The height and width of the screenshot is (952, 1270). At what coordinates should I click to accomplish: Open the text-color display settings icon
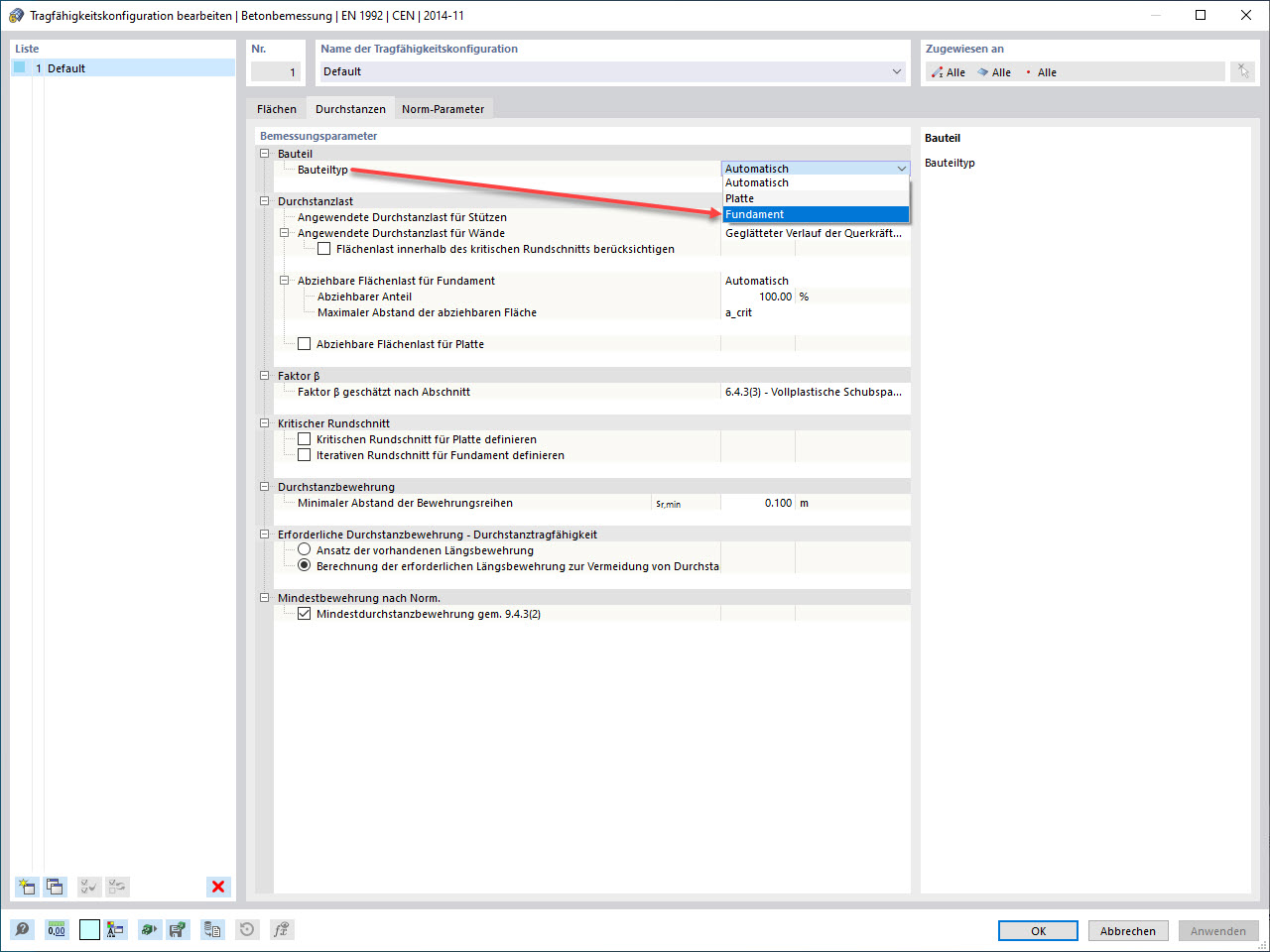pyautogui.click(x=116, y=929)
